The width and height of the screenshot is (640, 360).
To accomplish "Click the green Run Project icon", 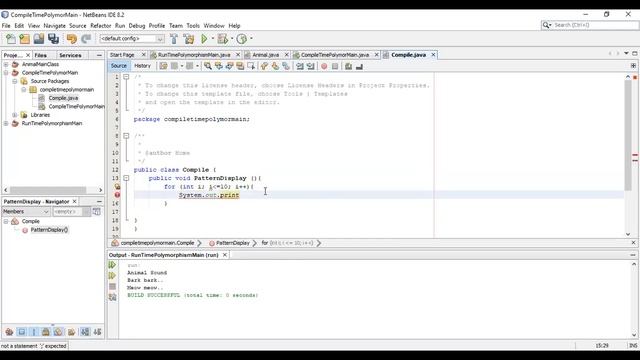I will tap(204, 39).
